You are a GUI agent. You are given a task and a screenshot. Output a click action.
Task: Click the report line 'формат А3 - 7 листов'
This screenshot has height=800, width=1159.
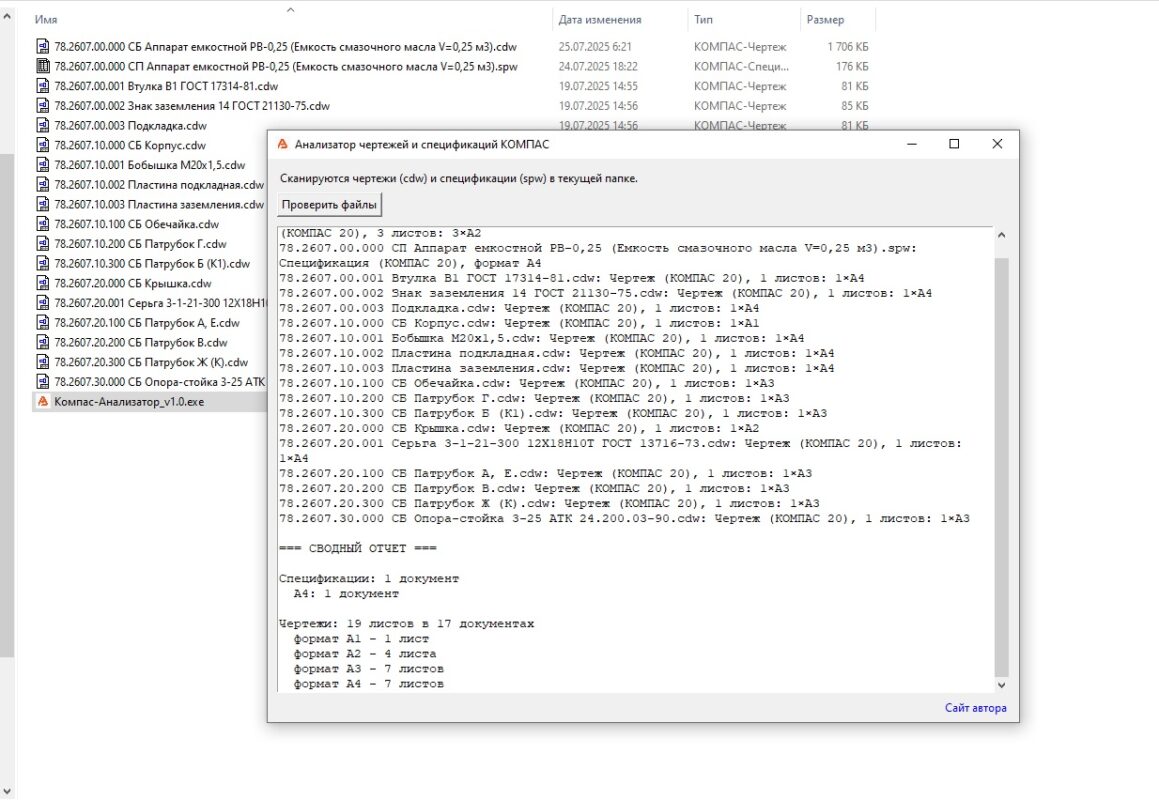click(369, 668)
